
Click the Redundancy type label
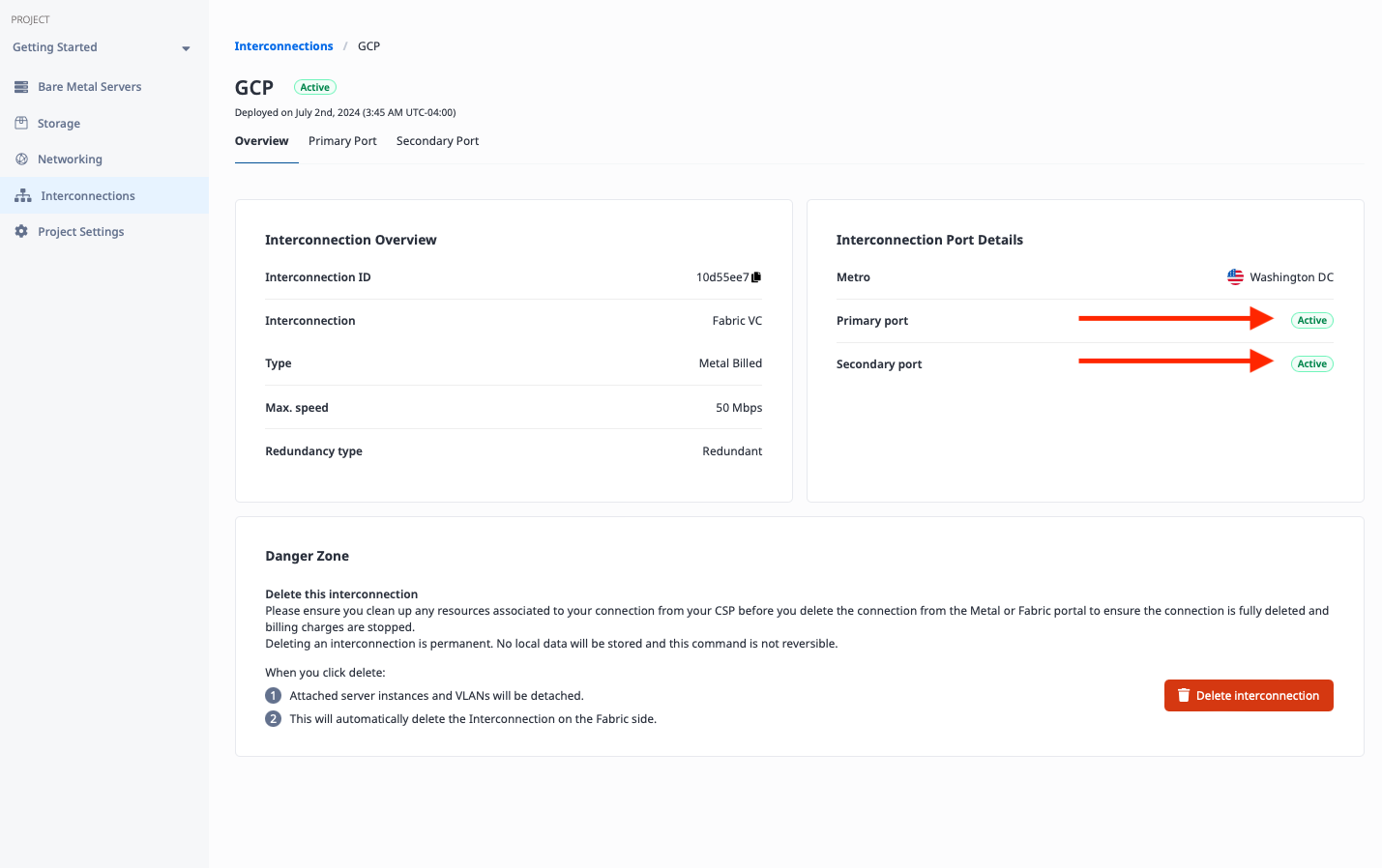[313, 451]
